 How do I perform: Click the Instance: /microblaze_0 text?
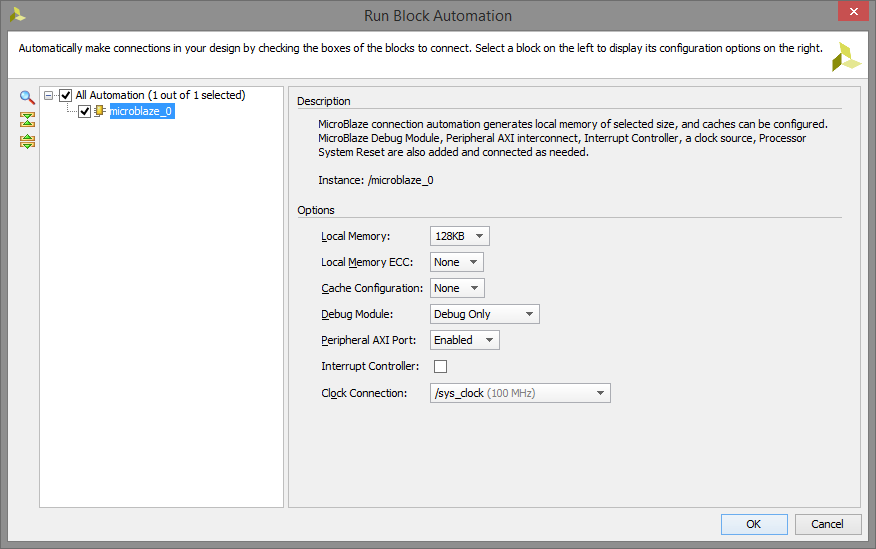(x=375, y=180)
